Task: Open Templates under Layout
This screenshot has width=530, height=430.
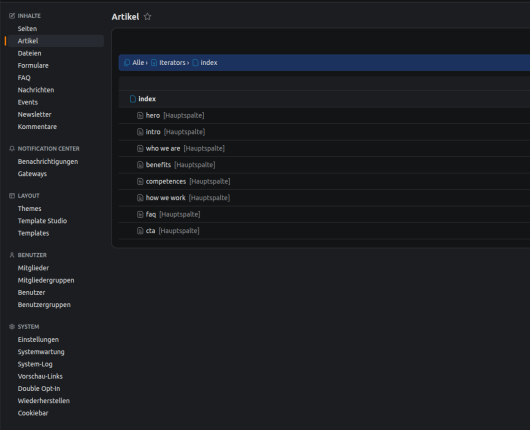Action: 33,233
